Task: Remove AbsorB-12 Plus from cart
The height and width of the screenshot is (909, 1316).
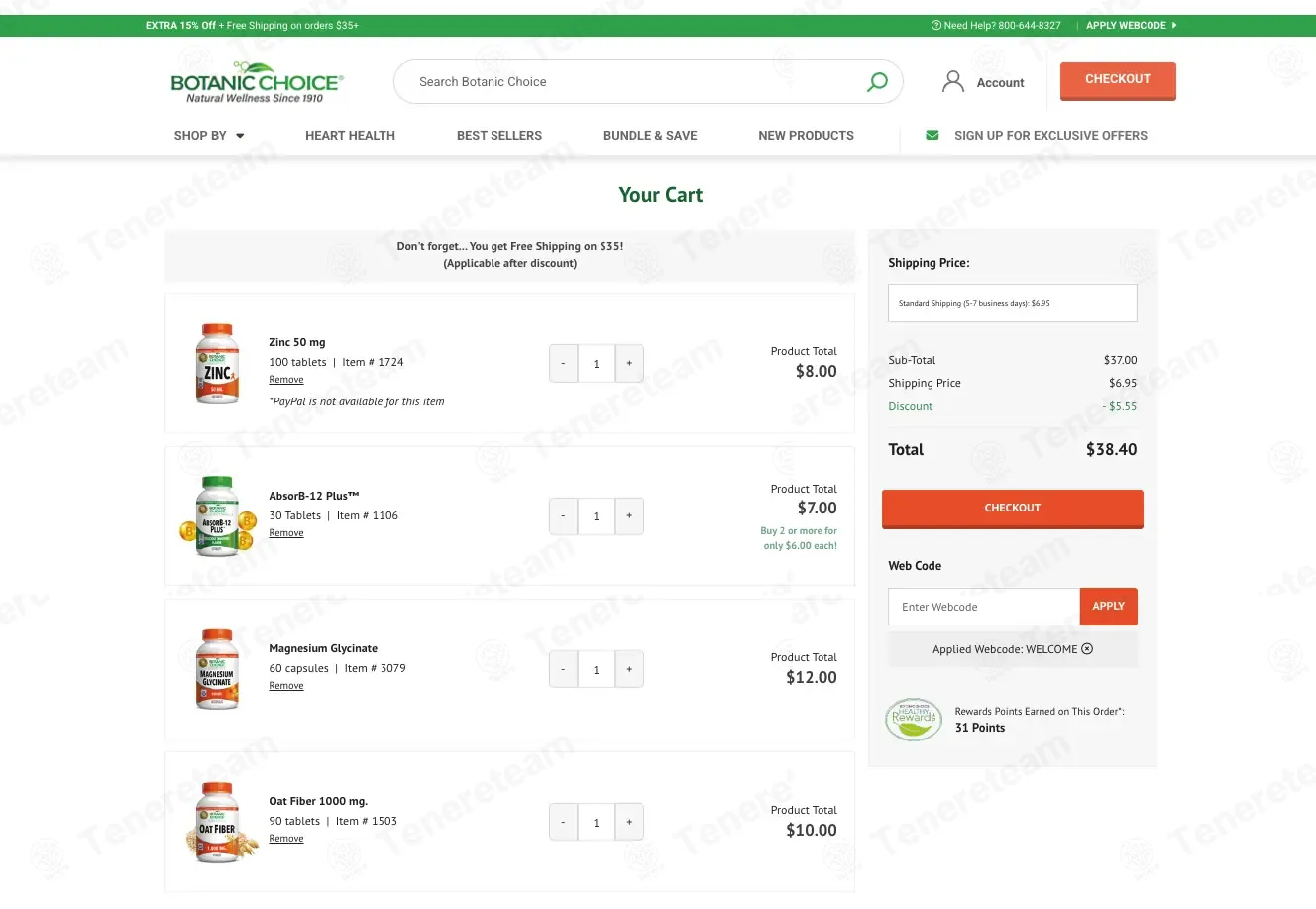Action: point(286,533)
